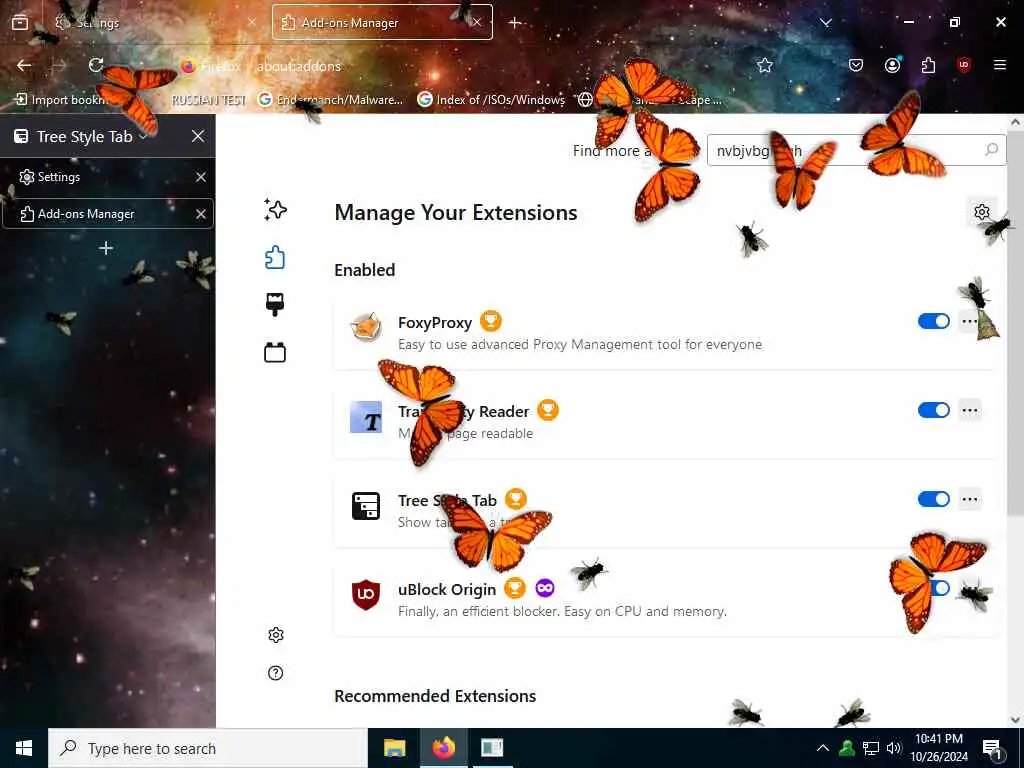This screenshot has width=1024, height=768.
Task: Go back one page
Action: (24, 65)
